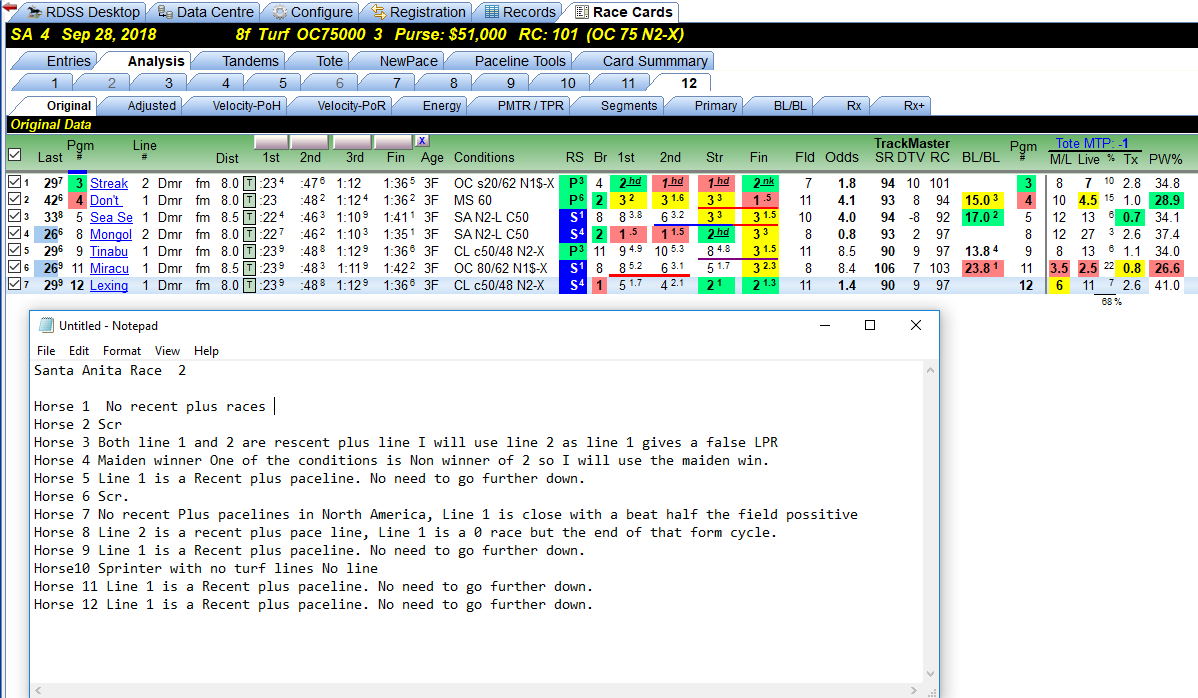Uncheck the checkbox for the Streak row
This screenshot has width=1198, height=698.
[x=14, y=183]
